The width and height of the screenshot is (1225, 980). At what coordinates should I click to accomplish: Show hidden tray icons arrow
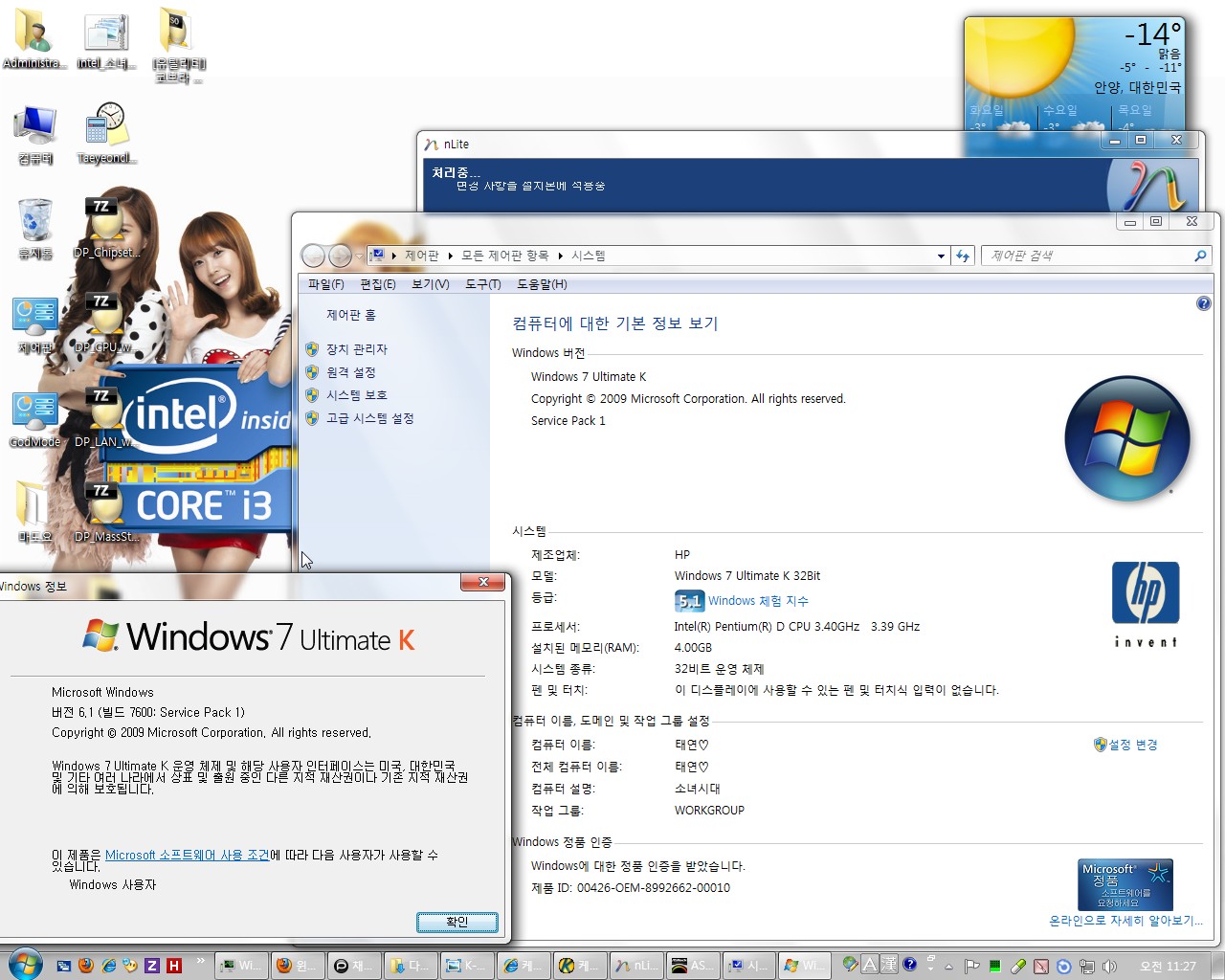tap(948, 967)
